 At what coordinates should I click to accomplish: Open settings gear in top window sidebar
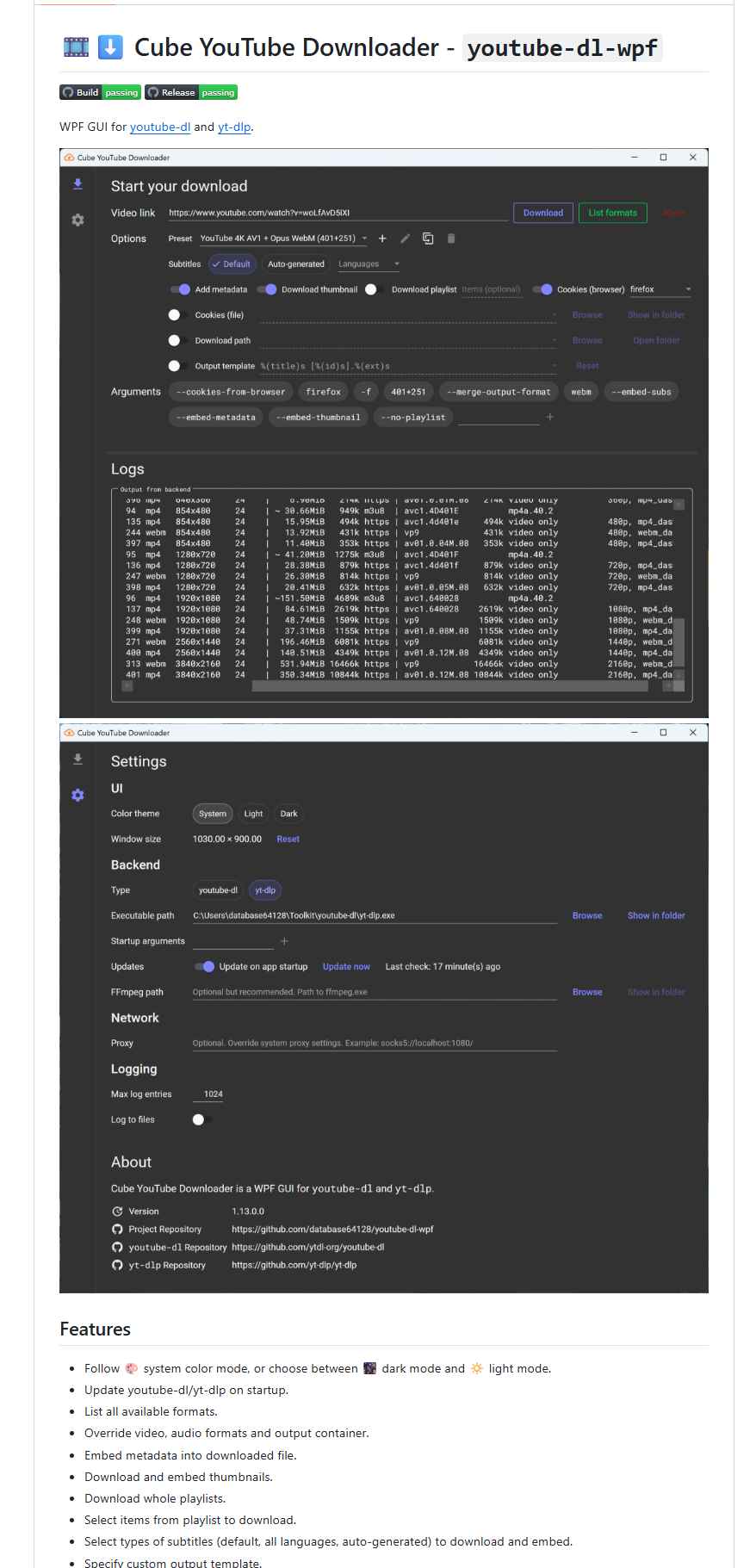(x=77, y=220)
